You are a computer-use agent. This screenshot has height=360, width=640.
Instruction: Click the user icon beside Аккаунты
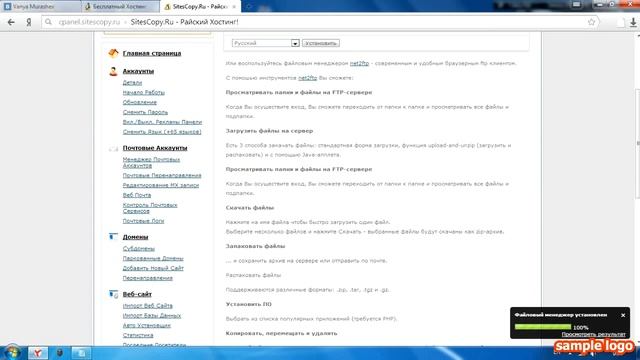pos(113,71)
